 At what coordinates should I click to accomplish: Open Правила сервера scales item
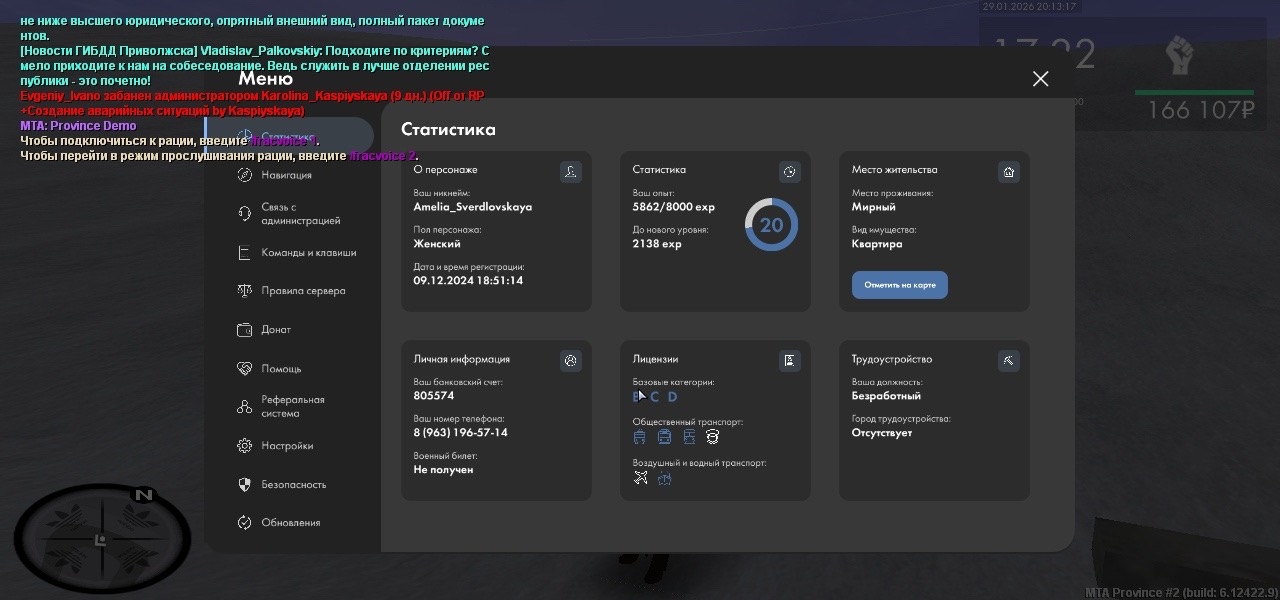tap(291, 291)
